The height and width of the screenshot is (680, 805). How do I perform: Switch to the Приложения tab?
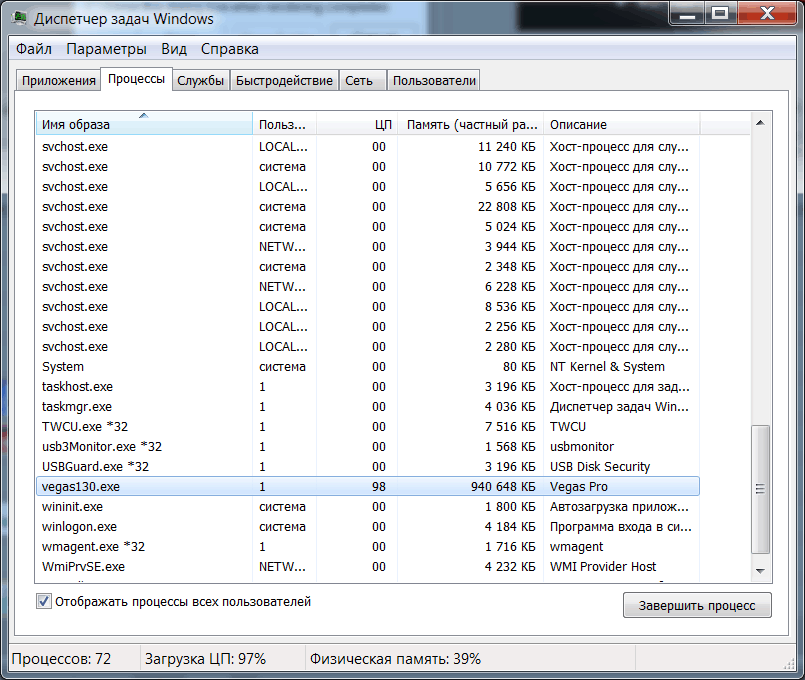58,81
